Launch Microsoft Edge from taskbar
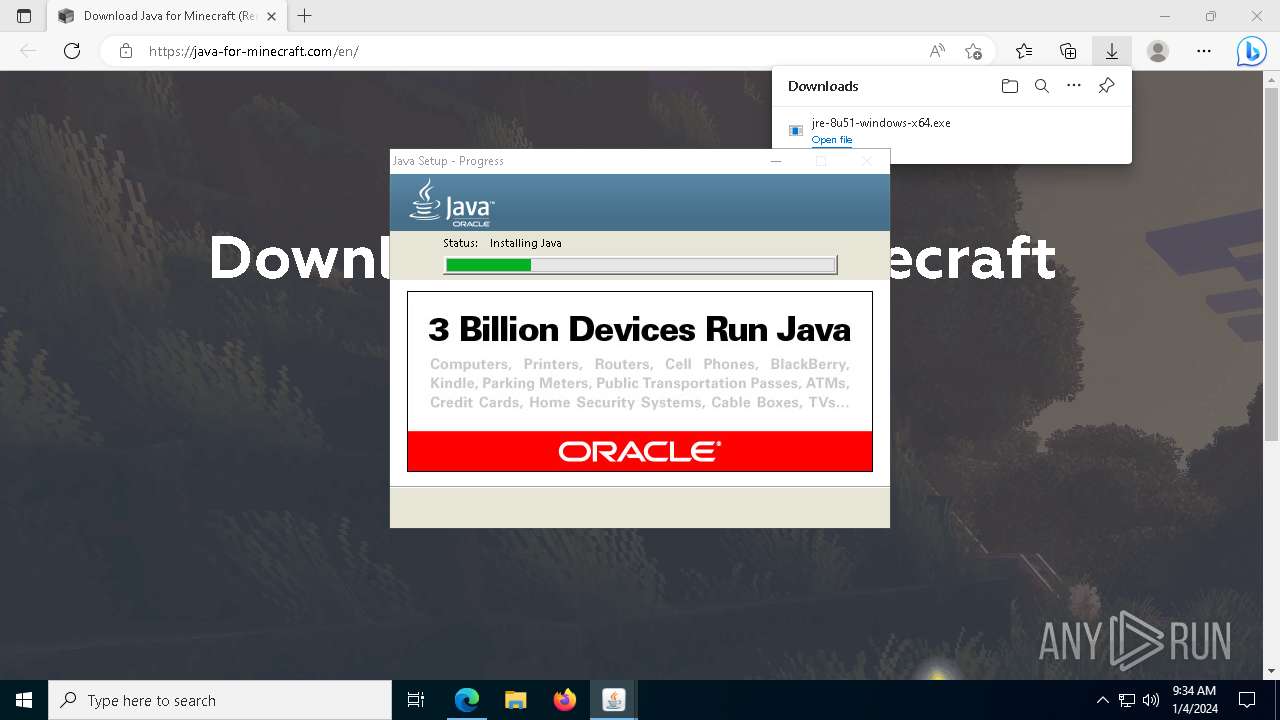Viewport: 1280px width, 720px height. click(x=467, y=700)
